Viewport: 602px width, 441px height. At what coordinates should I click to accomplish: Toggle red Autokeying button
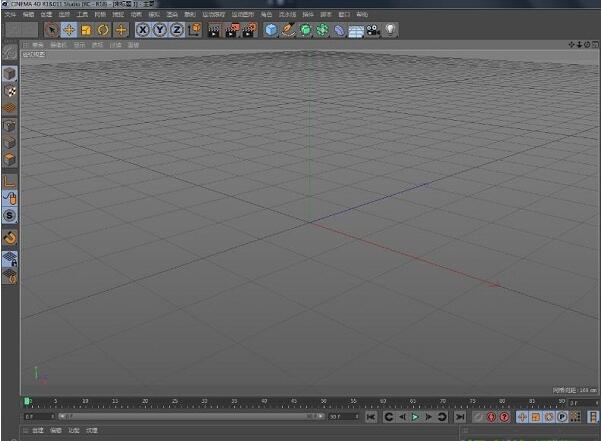tap(491, 417)
